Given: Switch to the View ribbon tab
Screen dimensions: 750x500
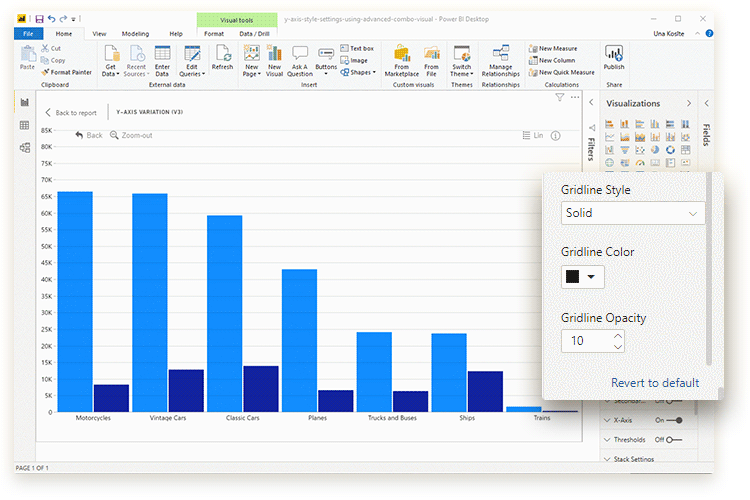Looking at the screenshot, I should pyautogui.click(x=99, y=34).
